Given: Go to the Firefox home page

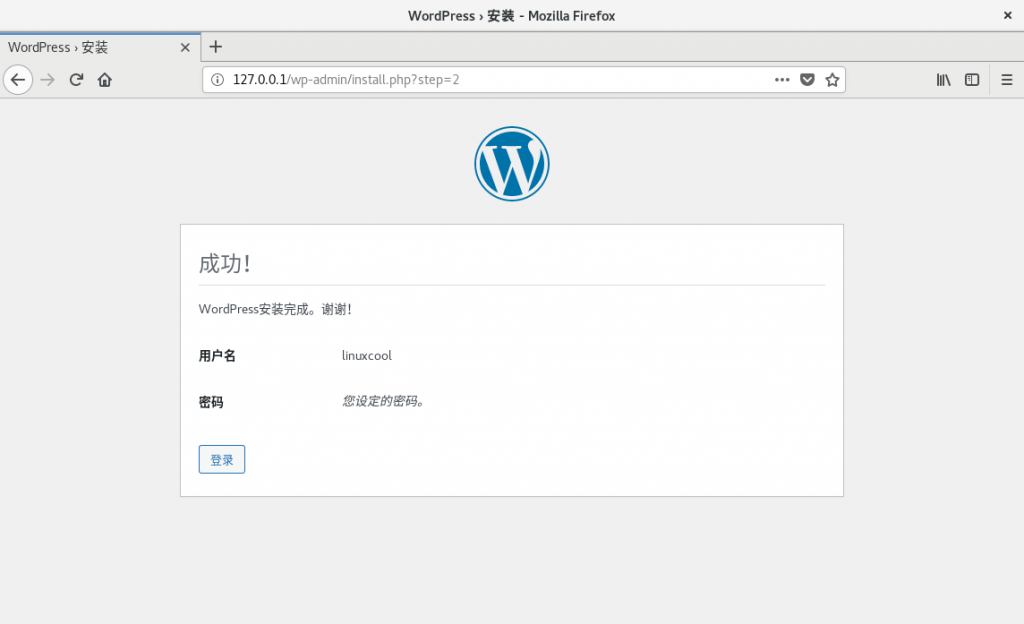Looking at the screenshot, I should click(104, 80).
